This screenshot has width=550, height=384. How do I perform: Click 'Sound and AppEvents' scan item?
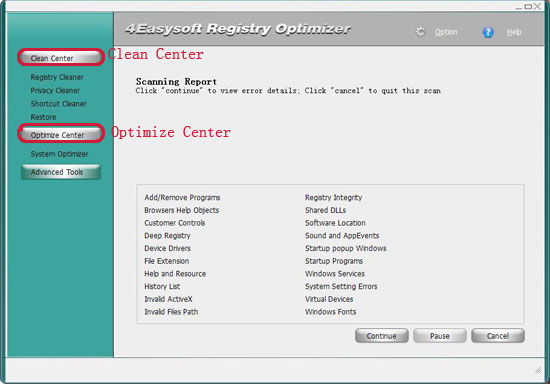pos(342,236)
